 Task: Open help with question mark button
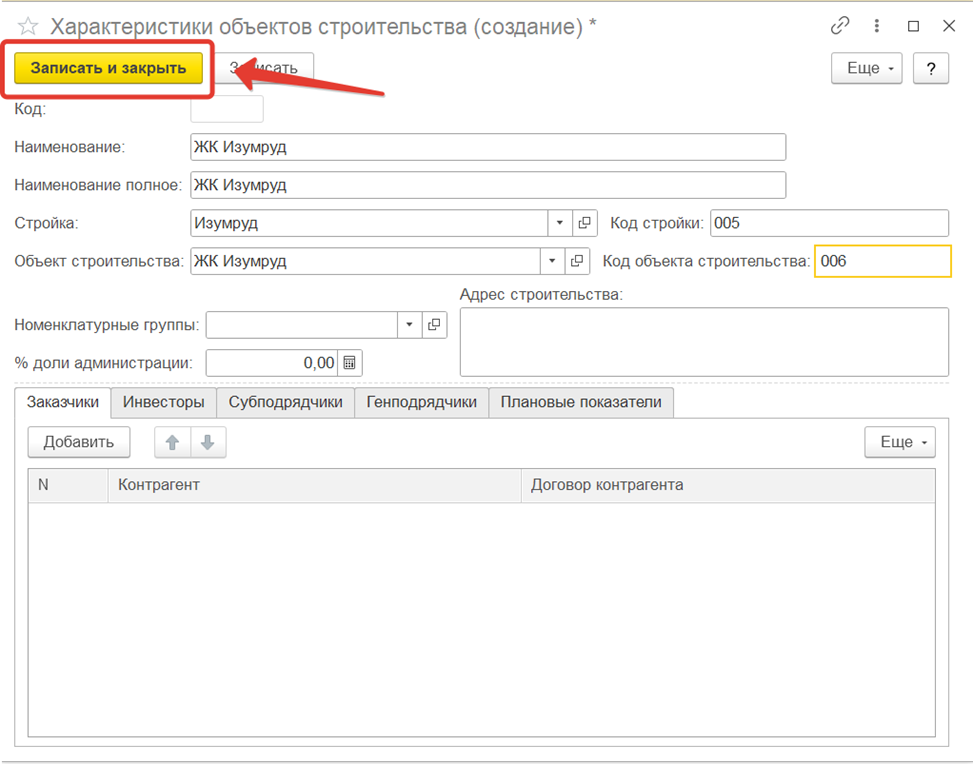930,68
